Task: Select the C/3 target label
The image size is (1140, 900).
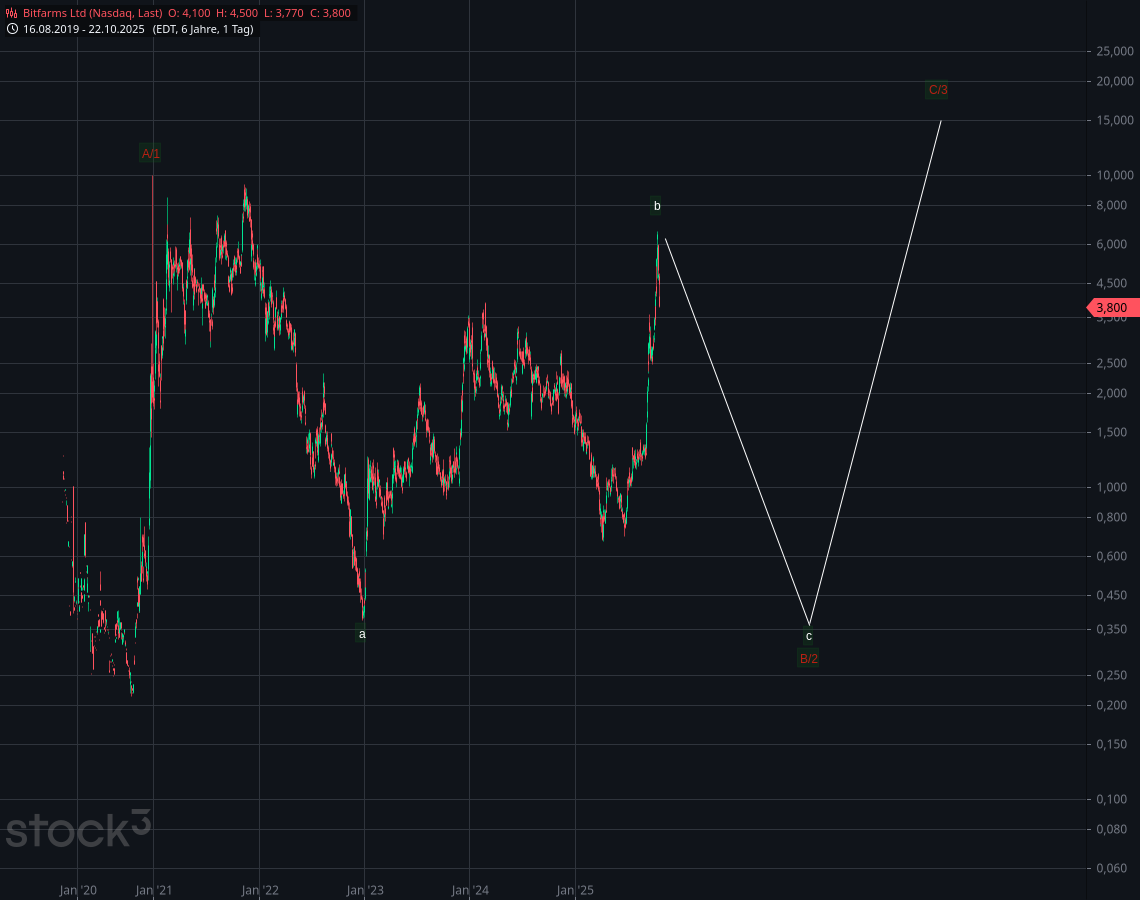Action: [937, 90]
